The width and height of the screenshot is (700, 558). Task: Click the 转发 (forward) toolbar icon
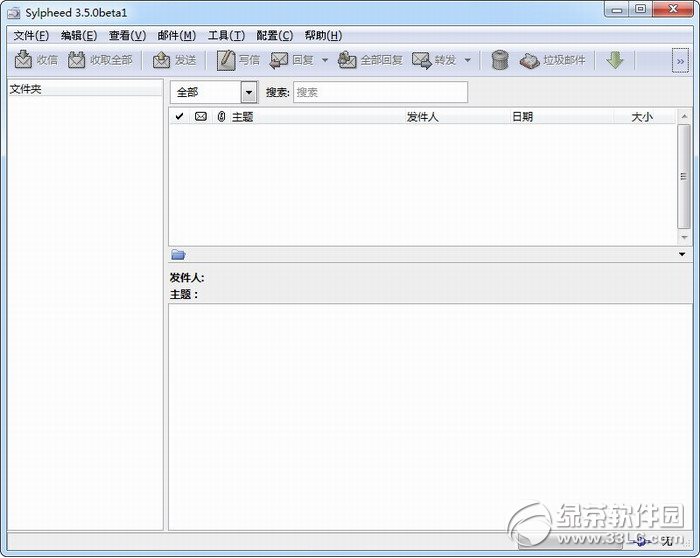(x=421, y=60)
